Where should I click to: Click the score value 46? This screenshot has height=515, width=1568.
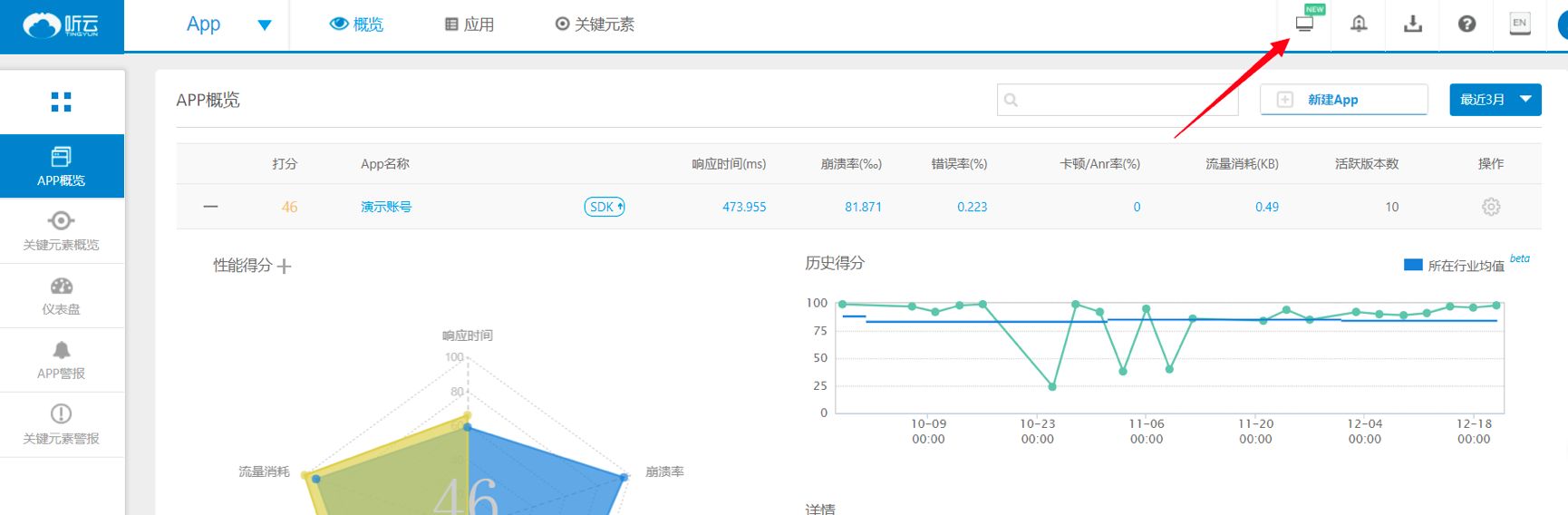[289, 207]
